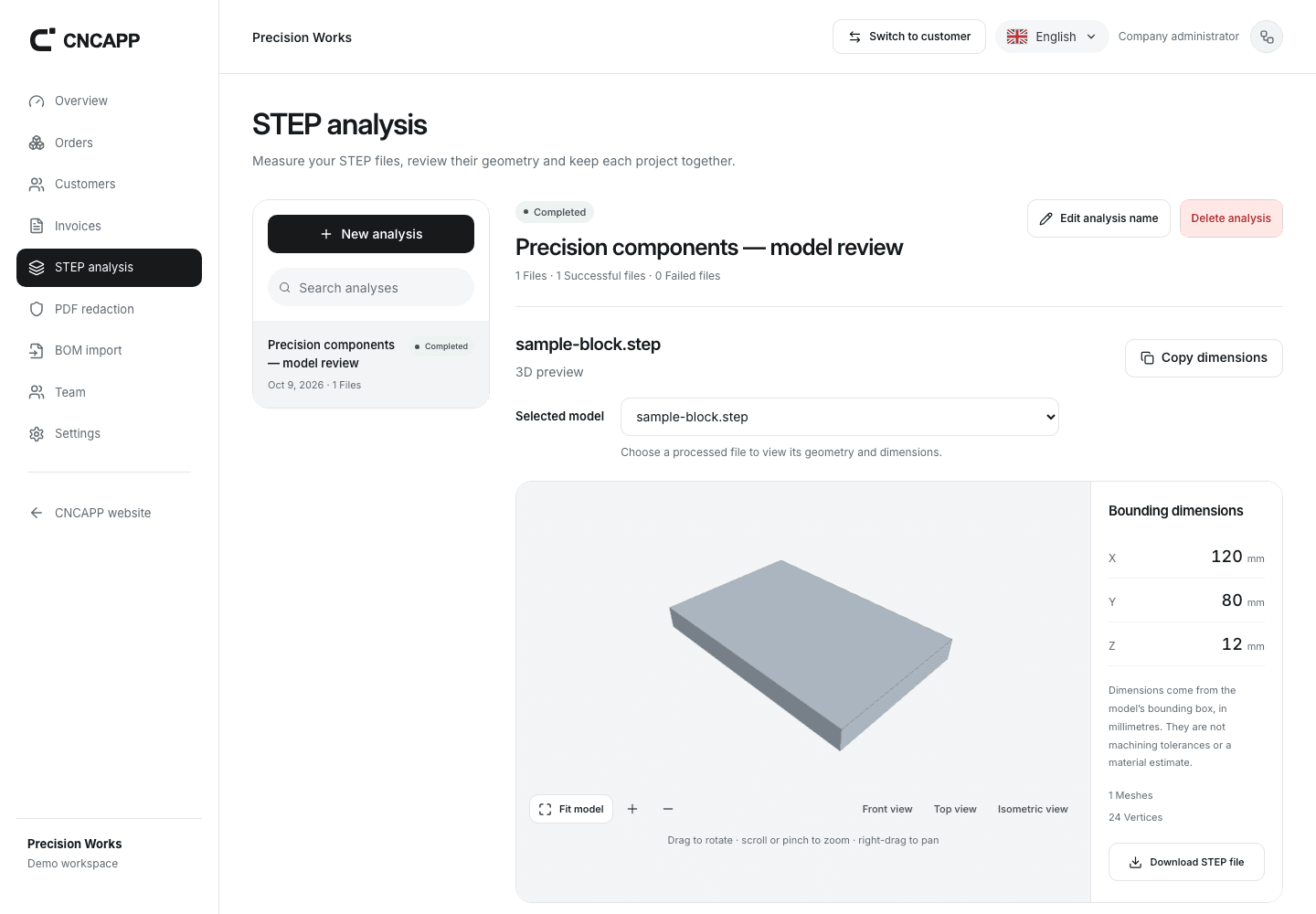Click Edit analysis name button
This screenshot has height=914, width=1316.
[1098, 218]
